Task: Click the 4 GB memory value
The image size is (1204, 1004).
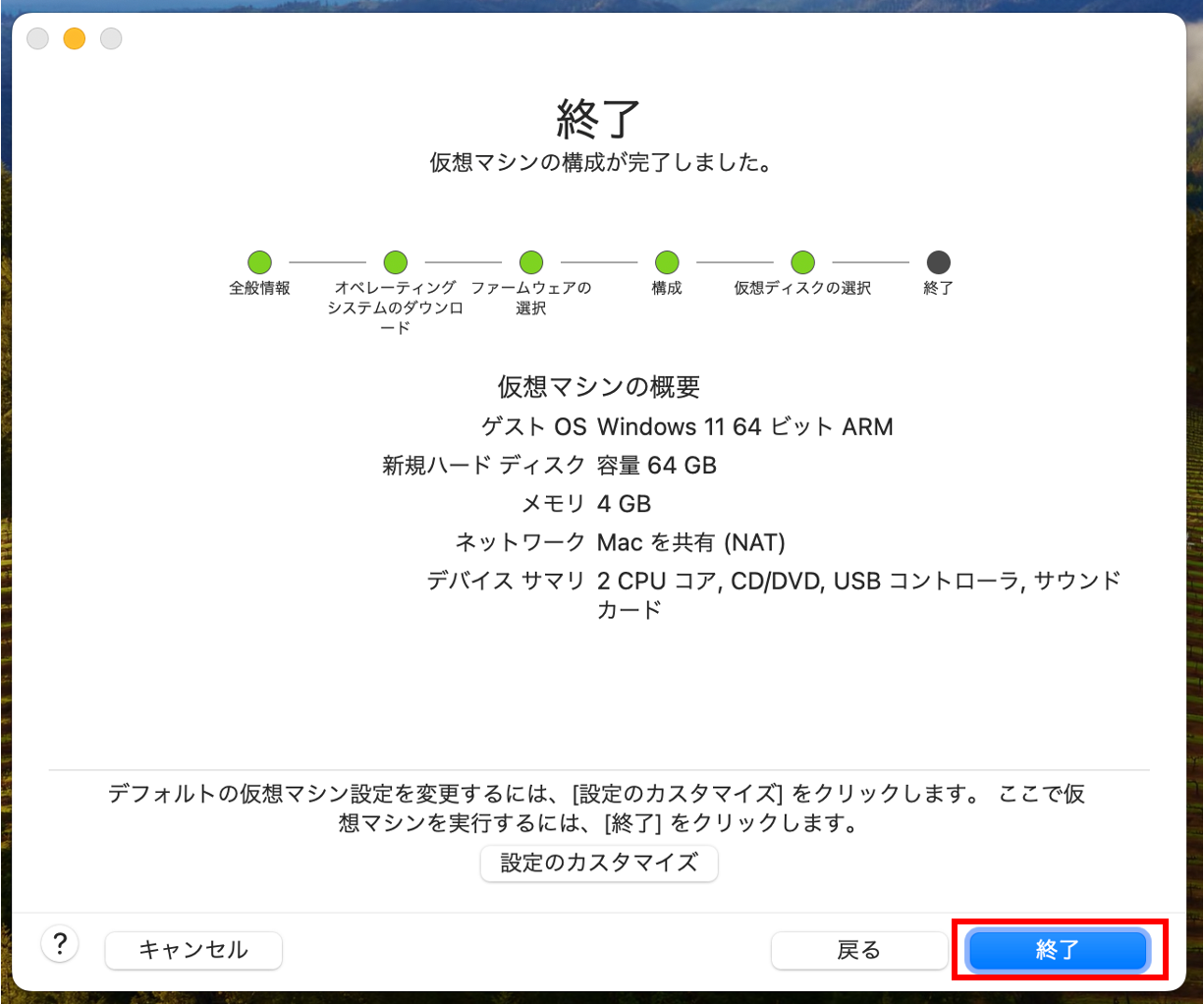Action: coord(625,504)
